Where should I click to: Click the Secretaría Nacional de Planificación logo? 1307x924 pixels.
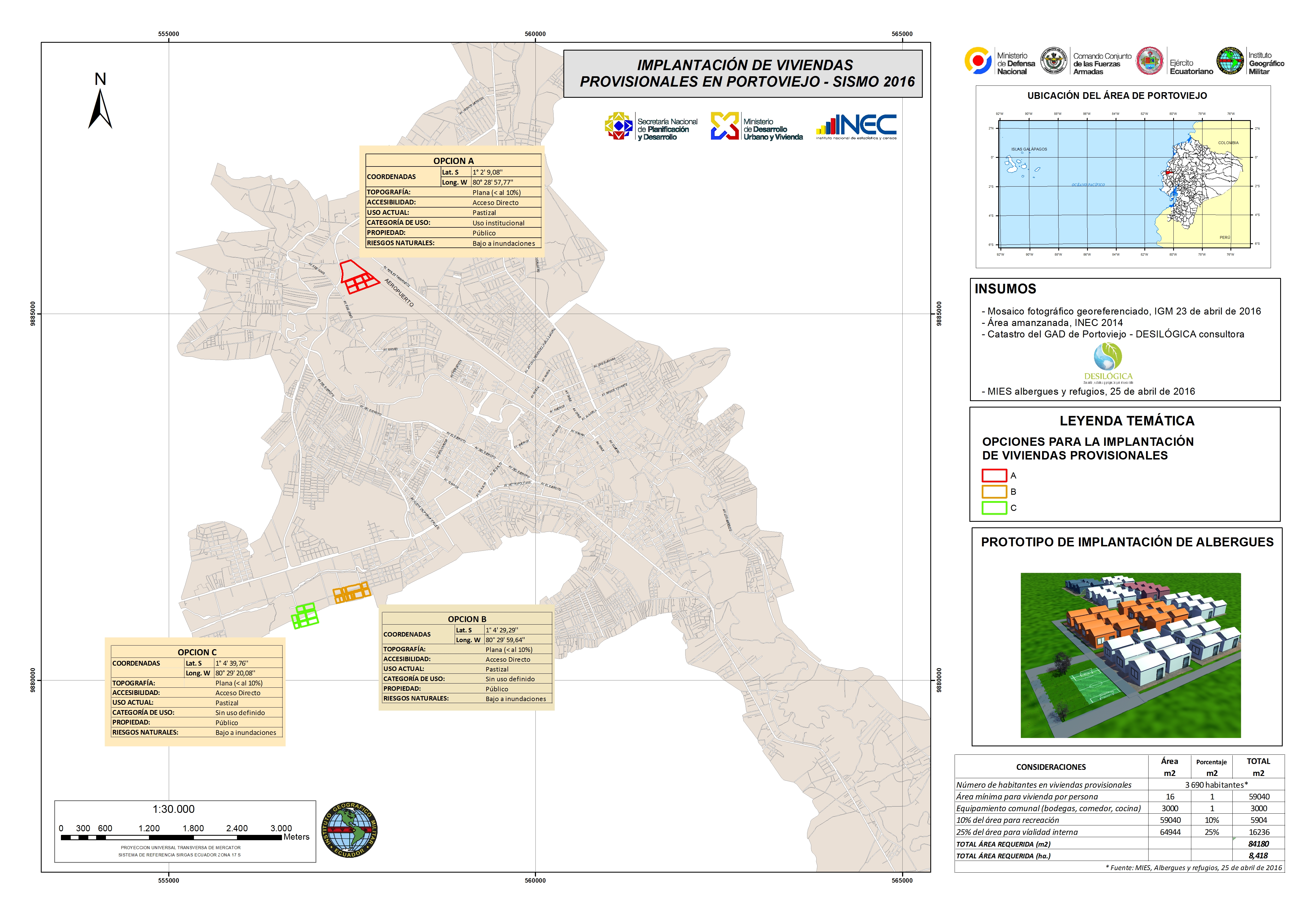click(x=619, y=126)
